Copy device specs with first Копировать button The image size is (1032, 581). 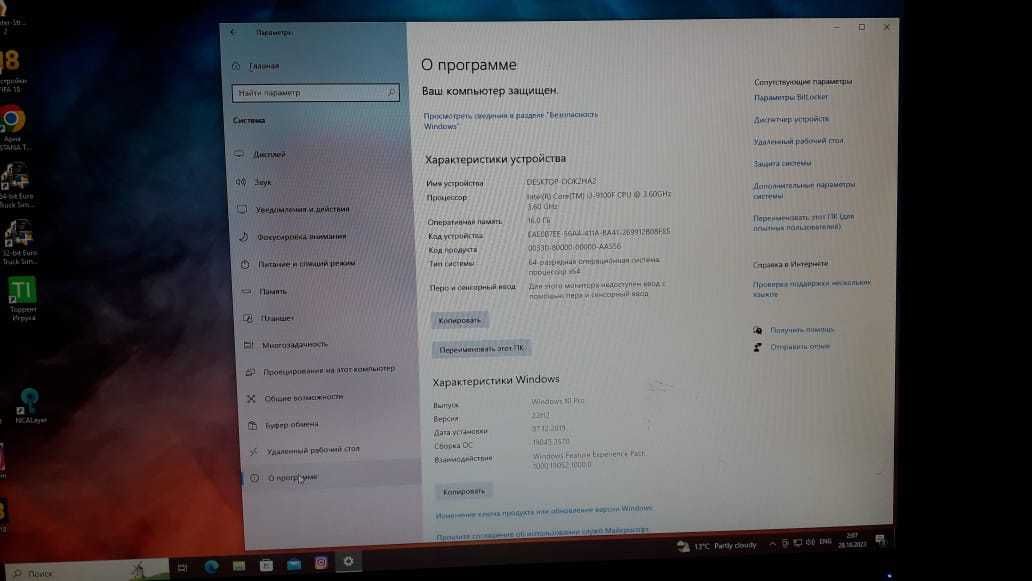(x=459, y=320)
